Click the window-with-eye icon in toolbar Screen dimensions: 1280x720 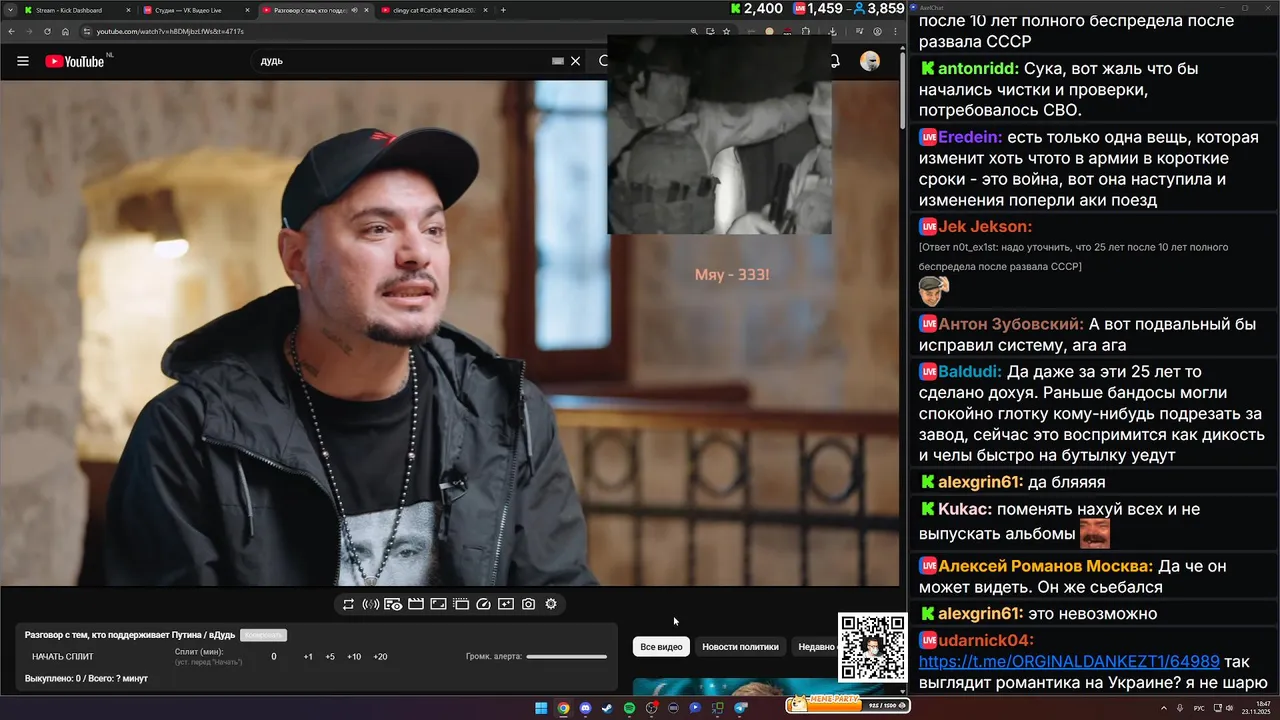click(393, 604)
